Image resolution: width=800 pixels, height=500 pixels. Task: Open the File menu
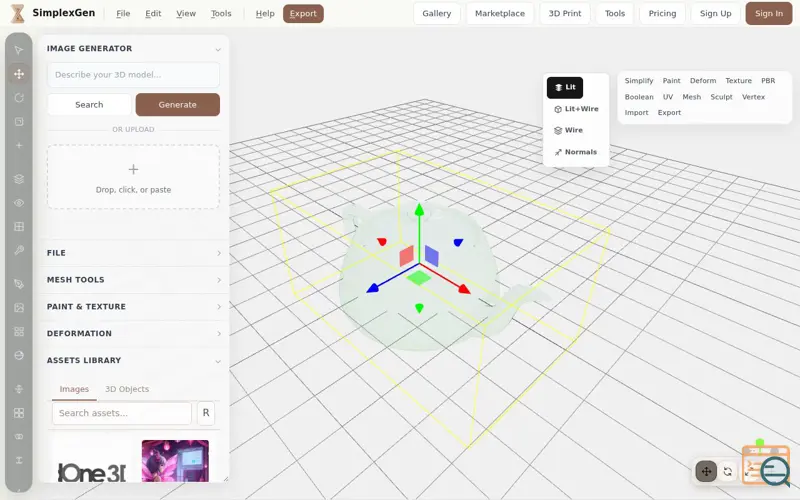(x=123, y=14)
